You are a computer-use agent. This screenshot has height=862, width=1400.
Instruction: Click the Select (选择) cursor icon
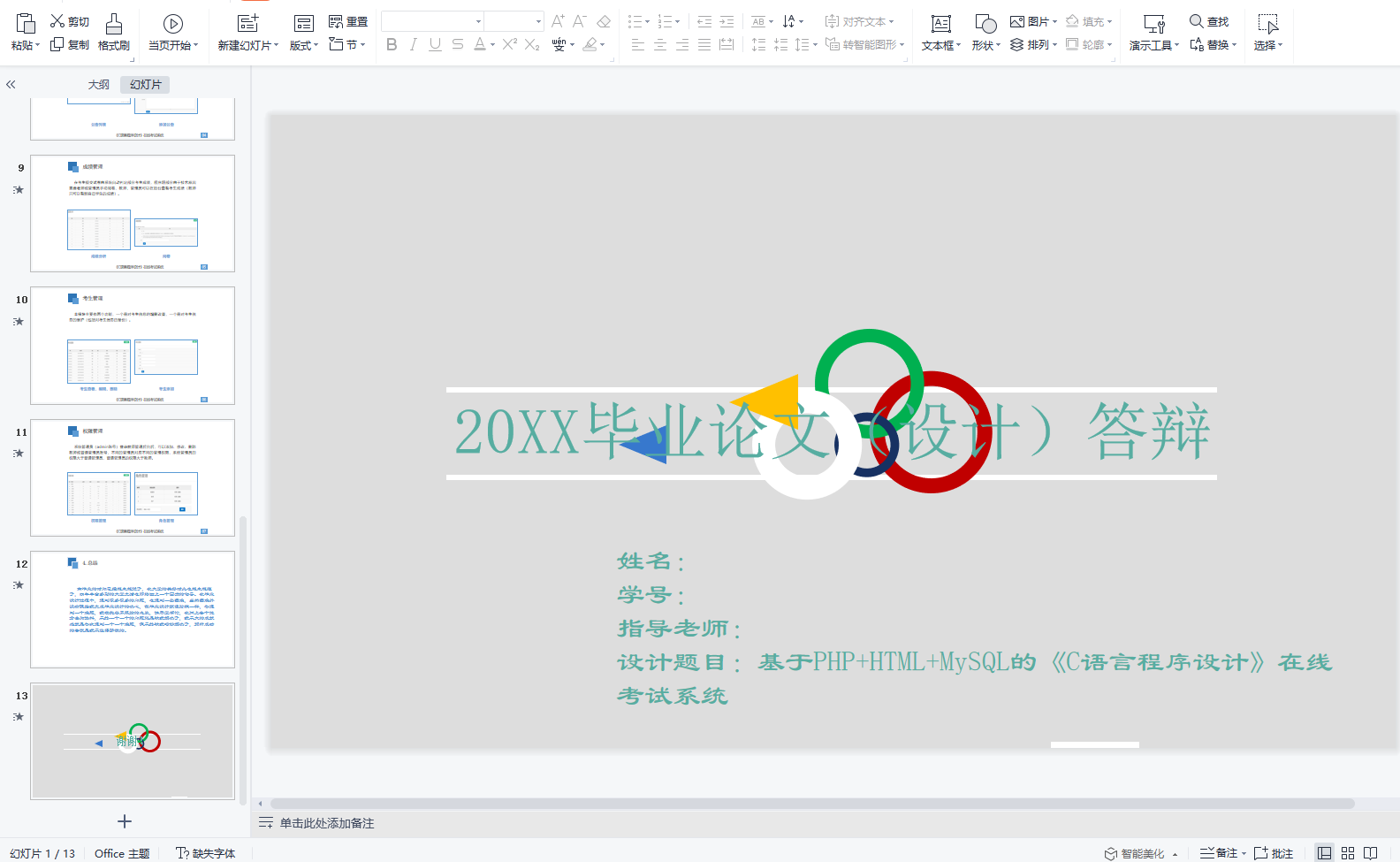[x=1268, y=24]
